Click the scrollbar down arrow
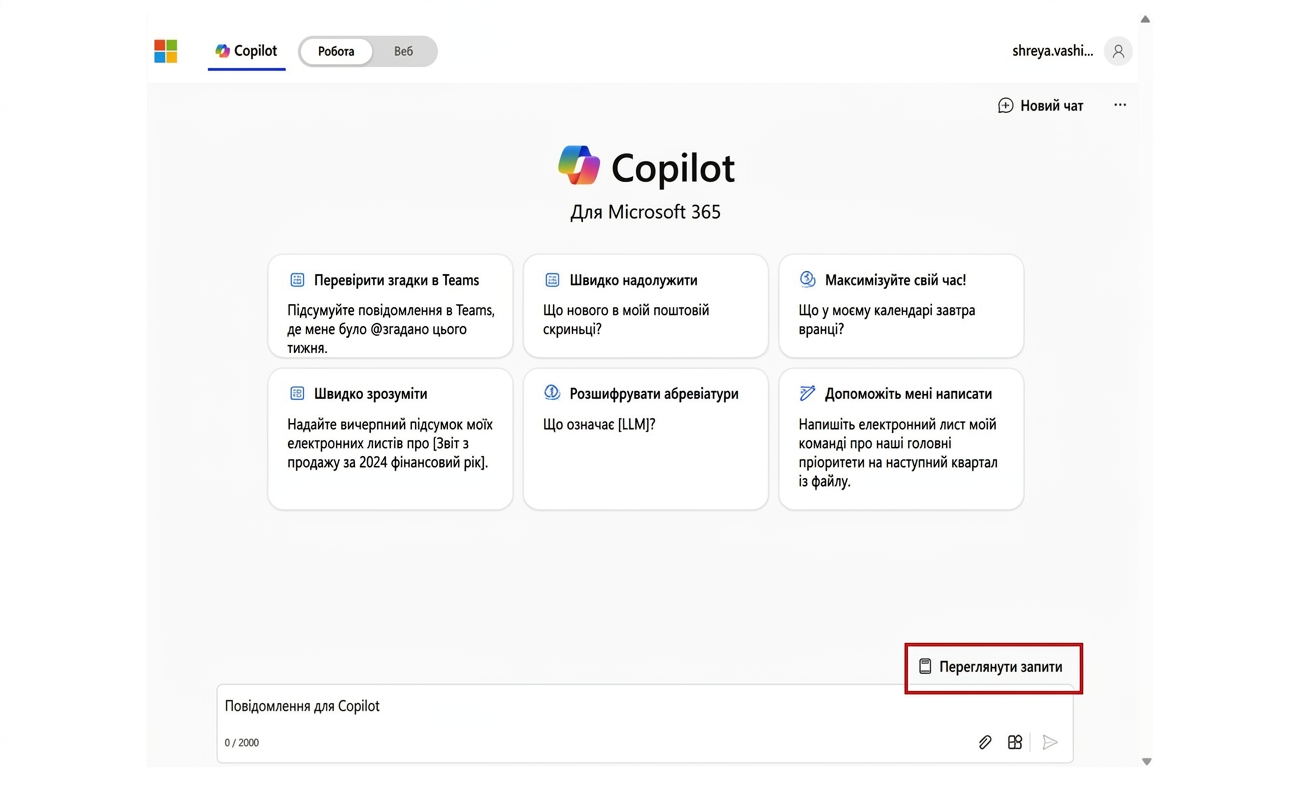Screen dimensions: 1304x800 tap(1145, 762)
